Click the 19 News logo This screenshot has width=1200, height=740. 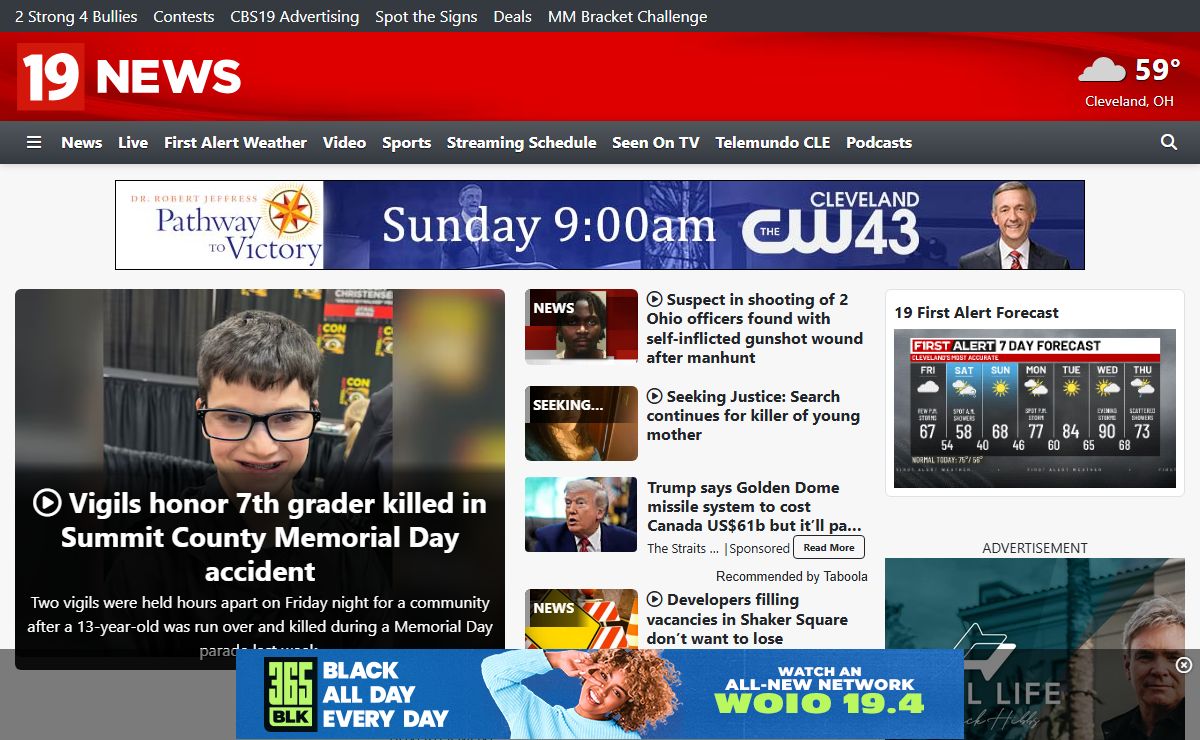point(129,76)
